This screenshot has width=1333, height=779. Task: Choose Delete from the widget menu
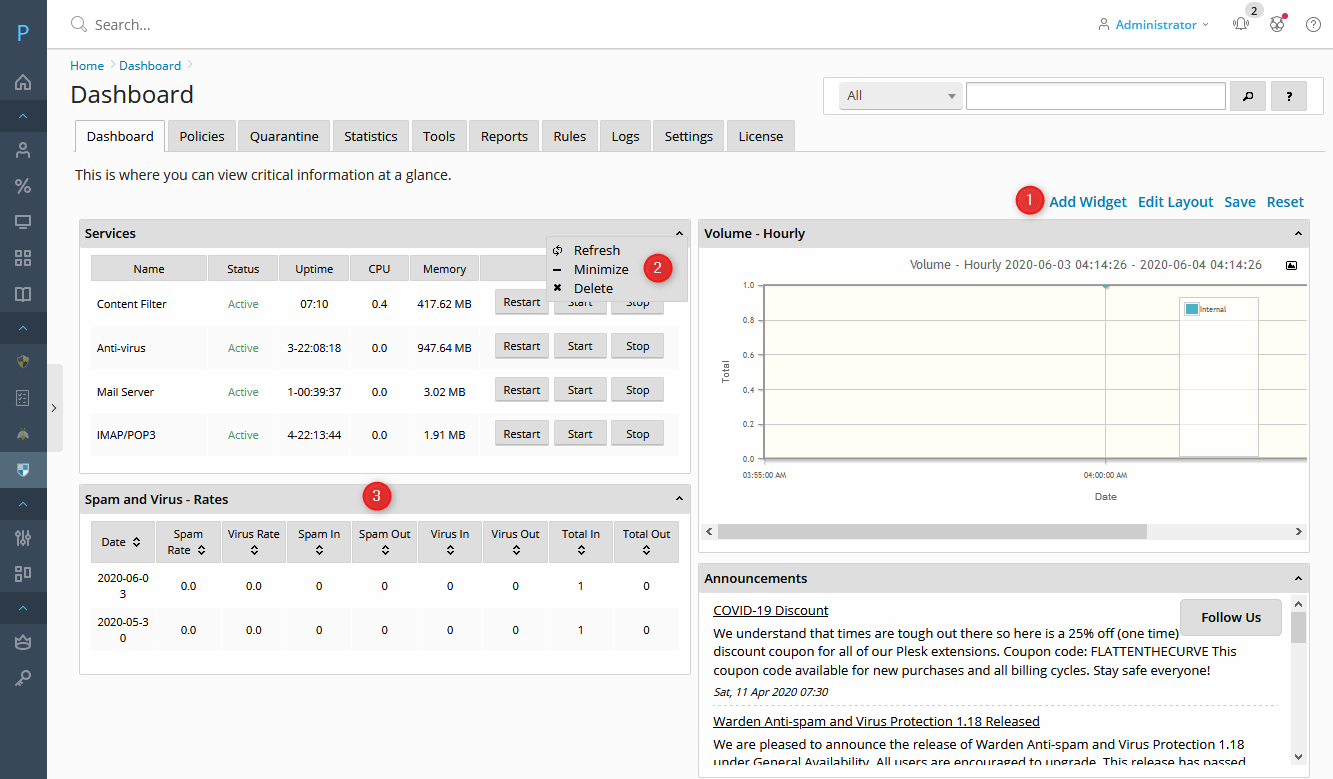593,288
